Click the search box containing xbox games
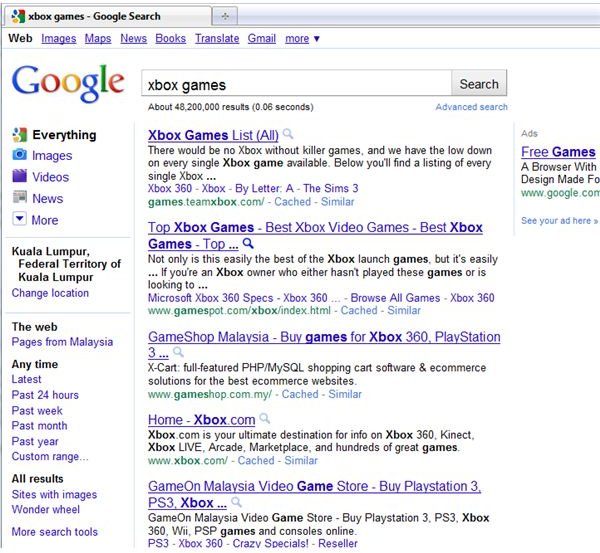Viewport: 600px width, 553px height. pos(297,83)
